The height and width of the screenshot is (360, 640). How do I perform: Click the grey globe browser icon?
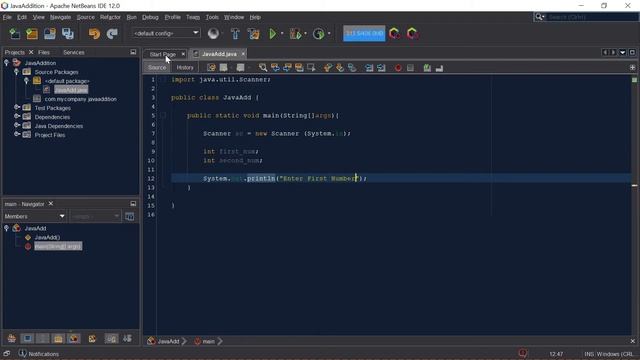(213, 33)
